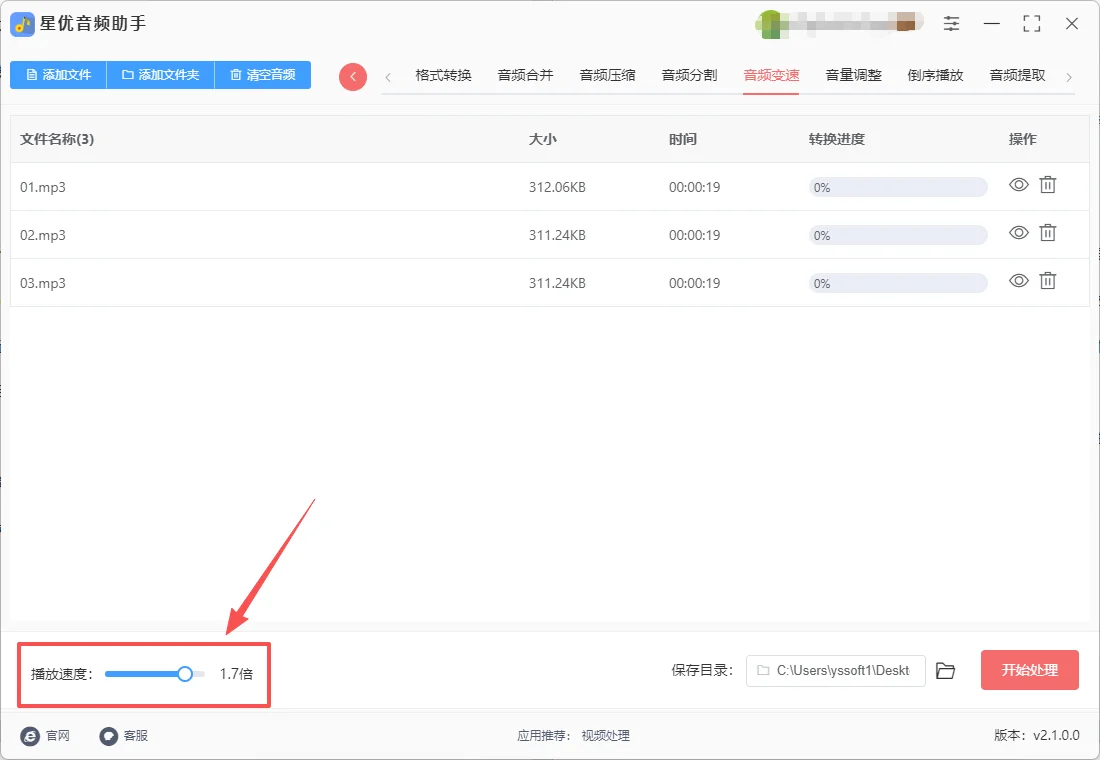1100x760 pixels.
Task: Open the settings sliders icon in the title bar
Action: point(951,23)
